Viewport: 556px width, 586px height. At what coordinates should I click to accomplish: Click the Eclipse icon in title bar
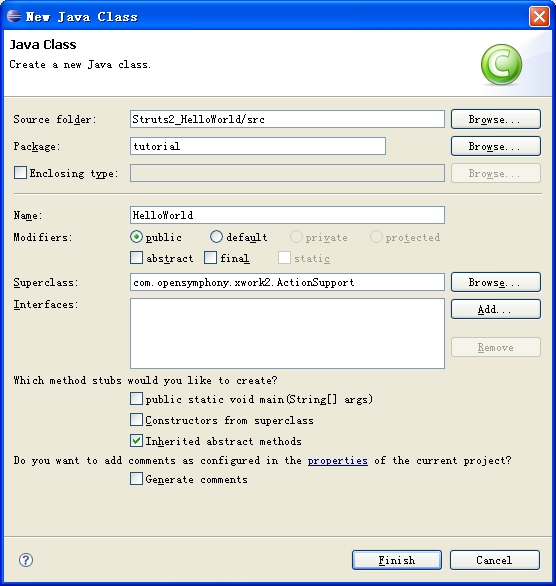[14, 16]
